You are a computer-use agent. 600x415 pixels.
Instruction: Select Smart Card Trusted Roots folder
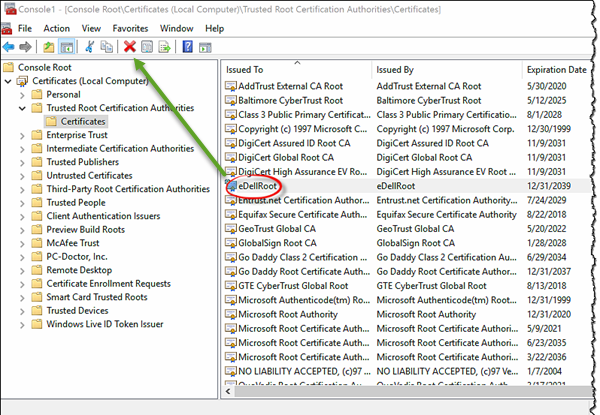point(97,297)
